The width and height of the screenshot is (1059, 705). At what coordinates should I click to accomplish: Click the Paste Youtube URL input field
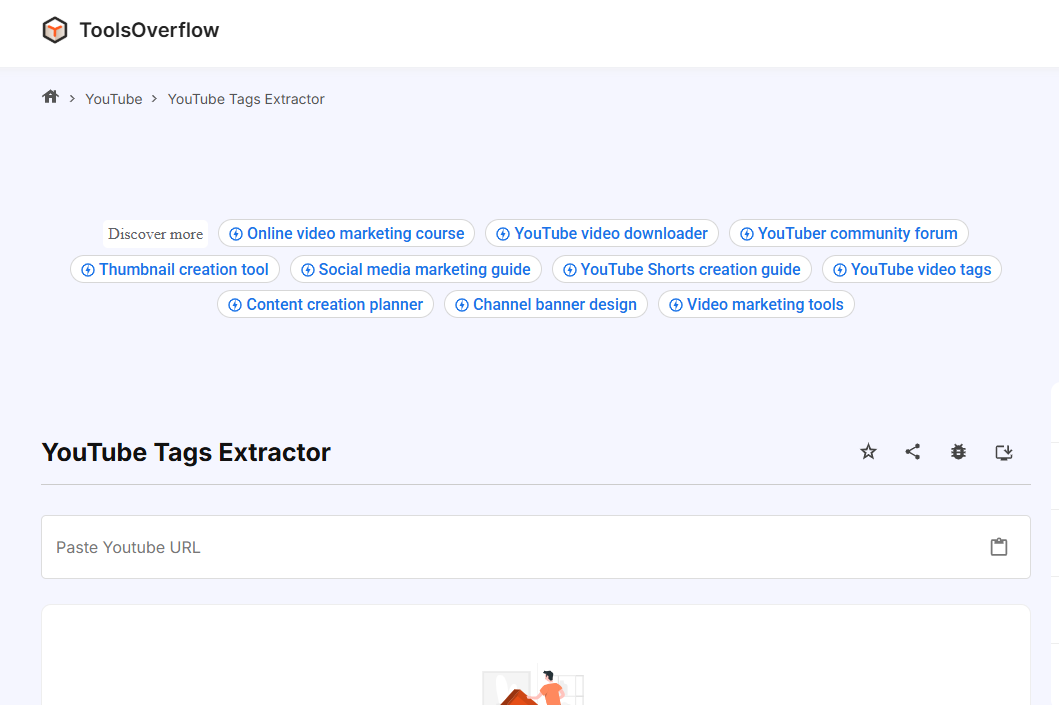pyautogui.click(x=400, y=546)
